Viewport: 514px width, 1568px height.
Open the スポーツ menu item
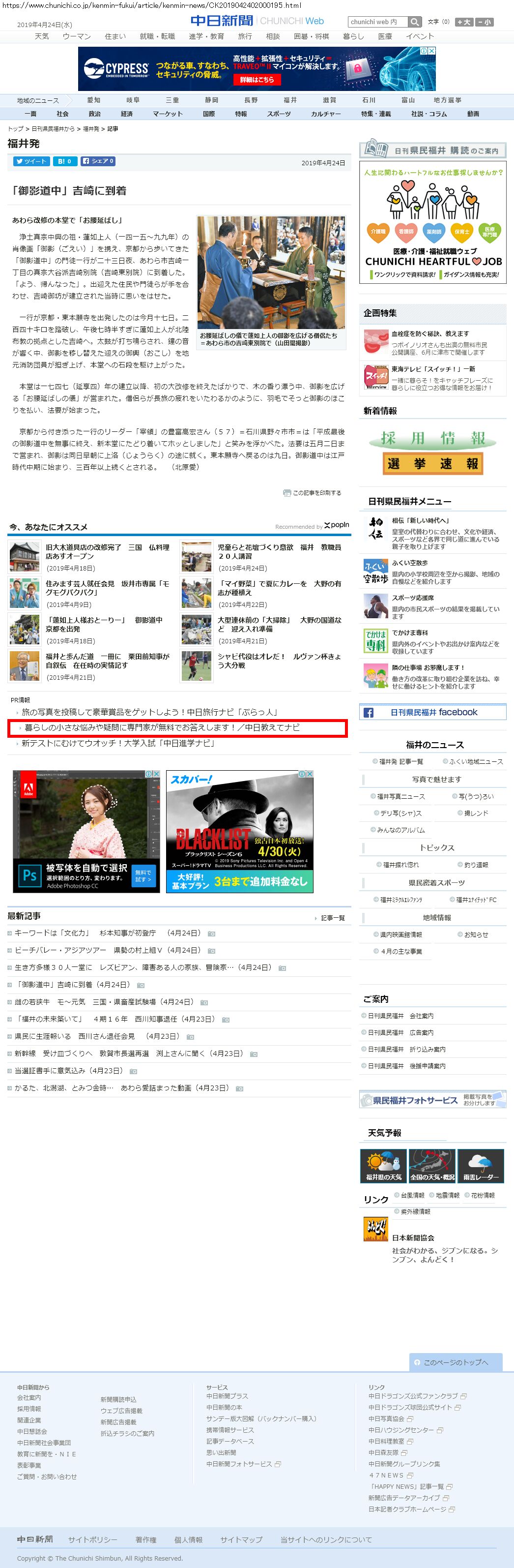279,114
